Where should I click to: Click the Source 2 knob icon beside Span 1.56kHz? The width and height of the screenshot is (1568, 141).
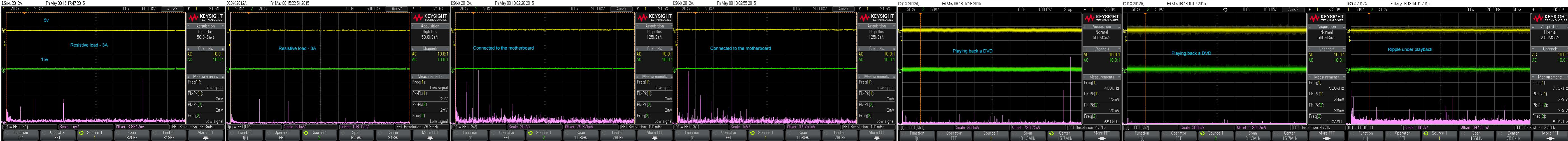click(x=530, y=133)
